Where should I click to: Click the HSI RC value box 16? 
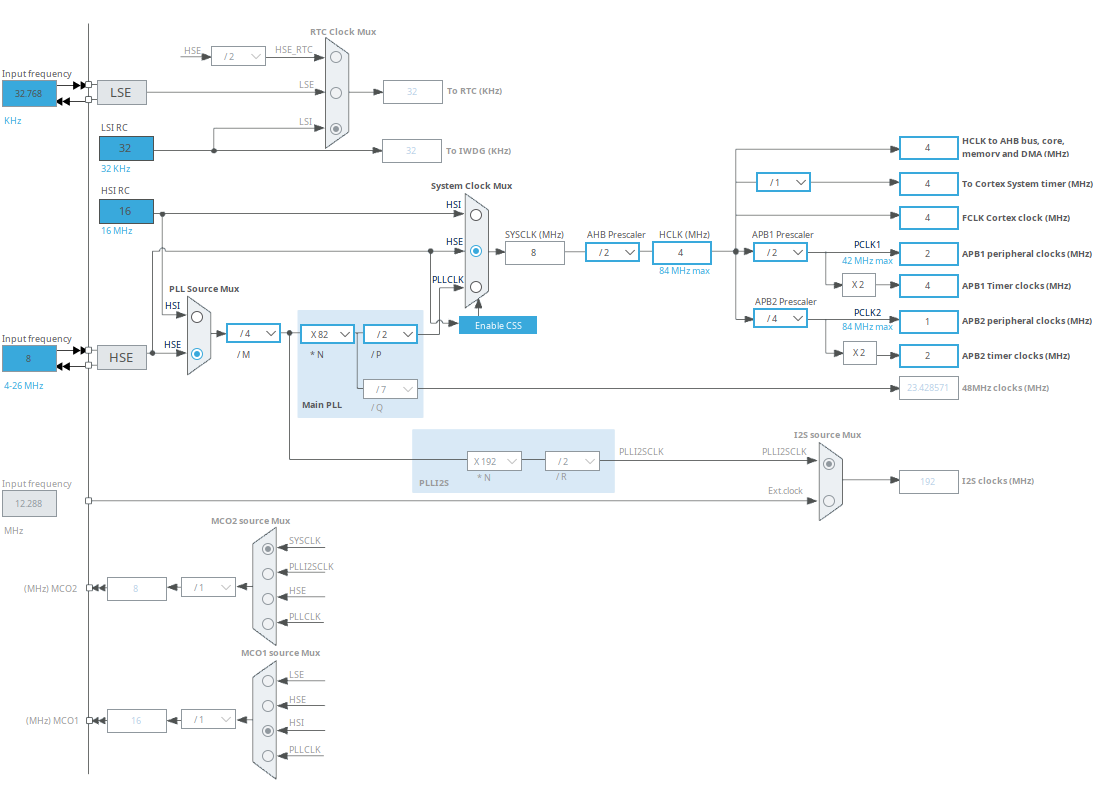point(126,211)
